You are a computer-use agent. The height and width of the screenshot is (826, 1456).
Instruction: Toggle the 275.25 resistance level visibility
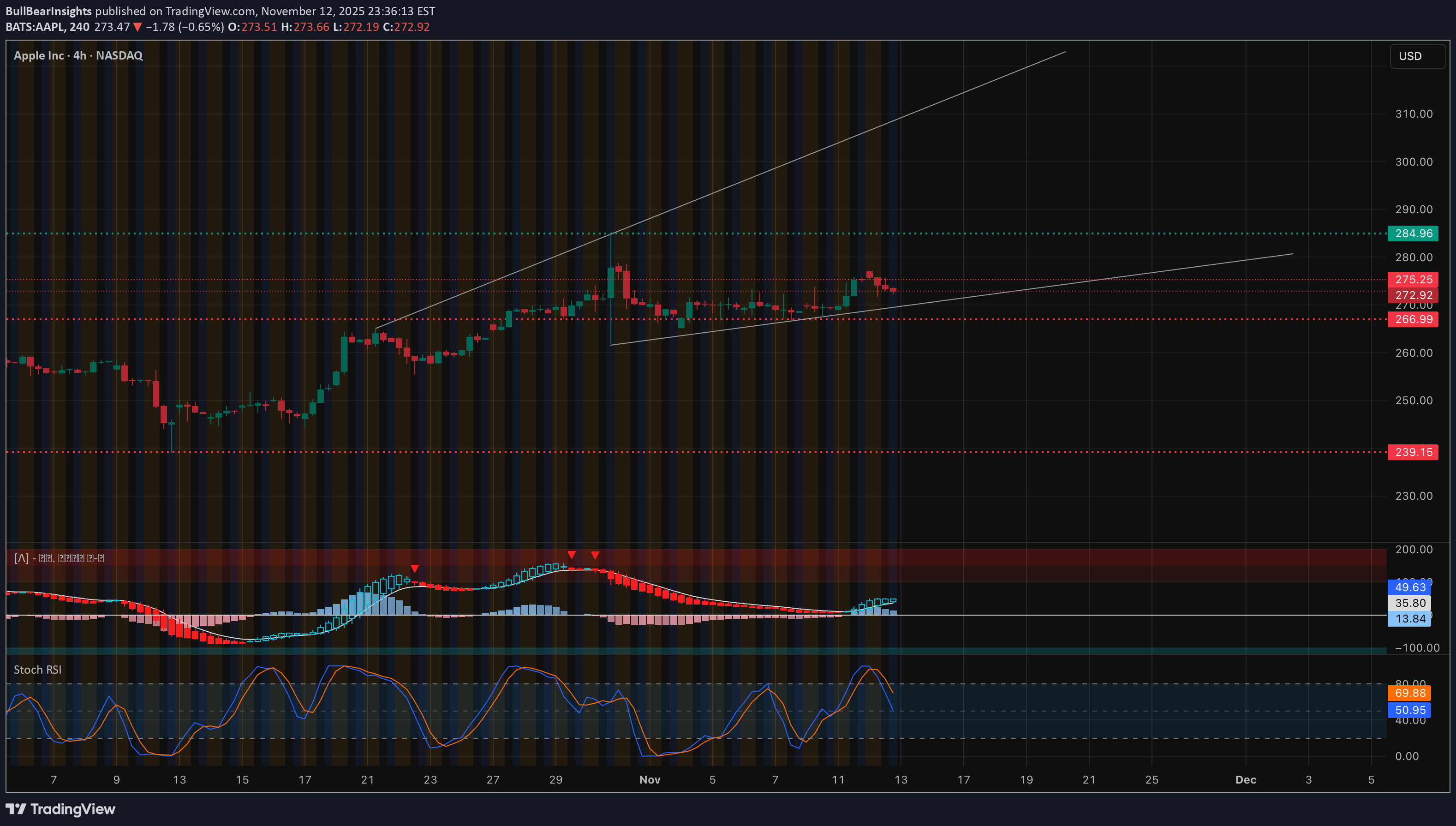point(1412,280)
